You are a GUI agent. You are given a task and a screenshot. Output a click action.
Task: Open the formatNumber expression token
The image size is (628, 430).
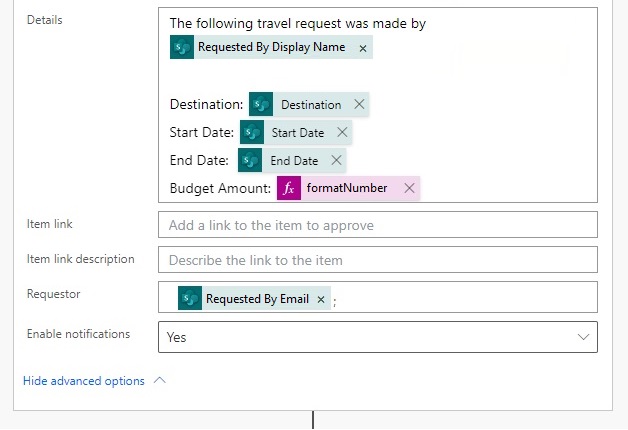[x=347, y=188]
